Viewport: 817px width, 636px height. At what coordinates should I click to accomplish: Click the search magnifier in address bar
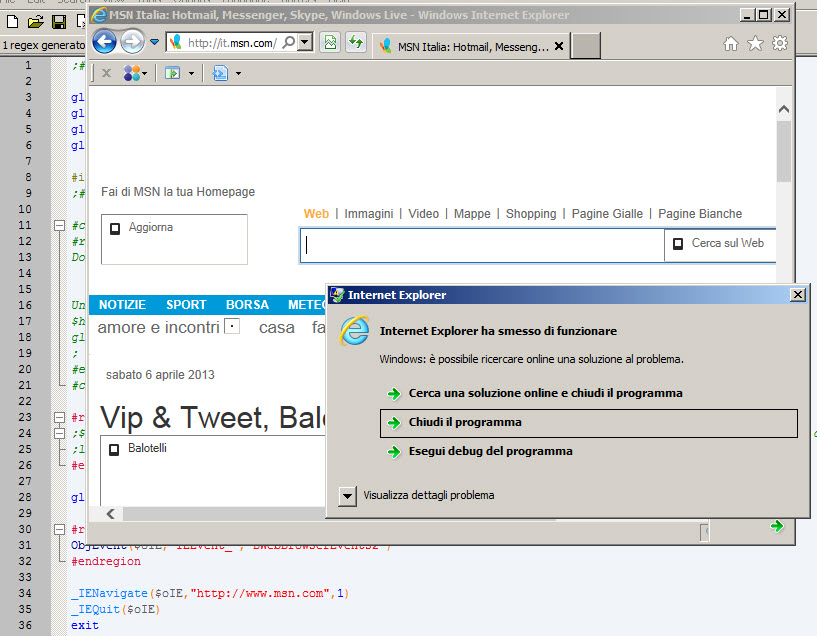click(x=288, y=42)
